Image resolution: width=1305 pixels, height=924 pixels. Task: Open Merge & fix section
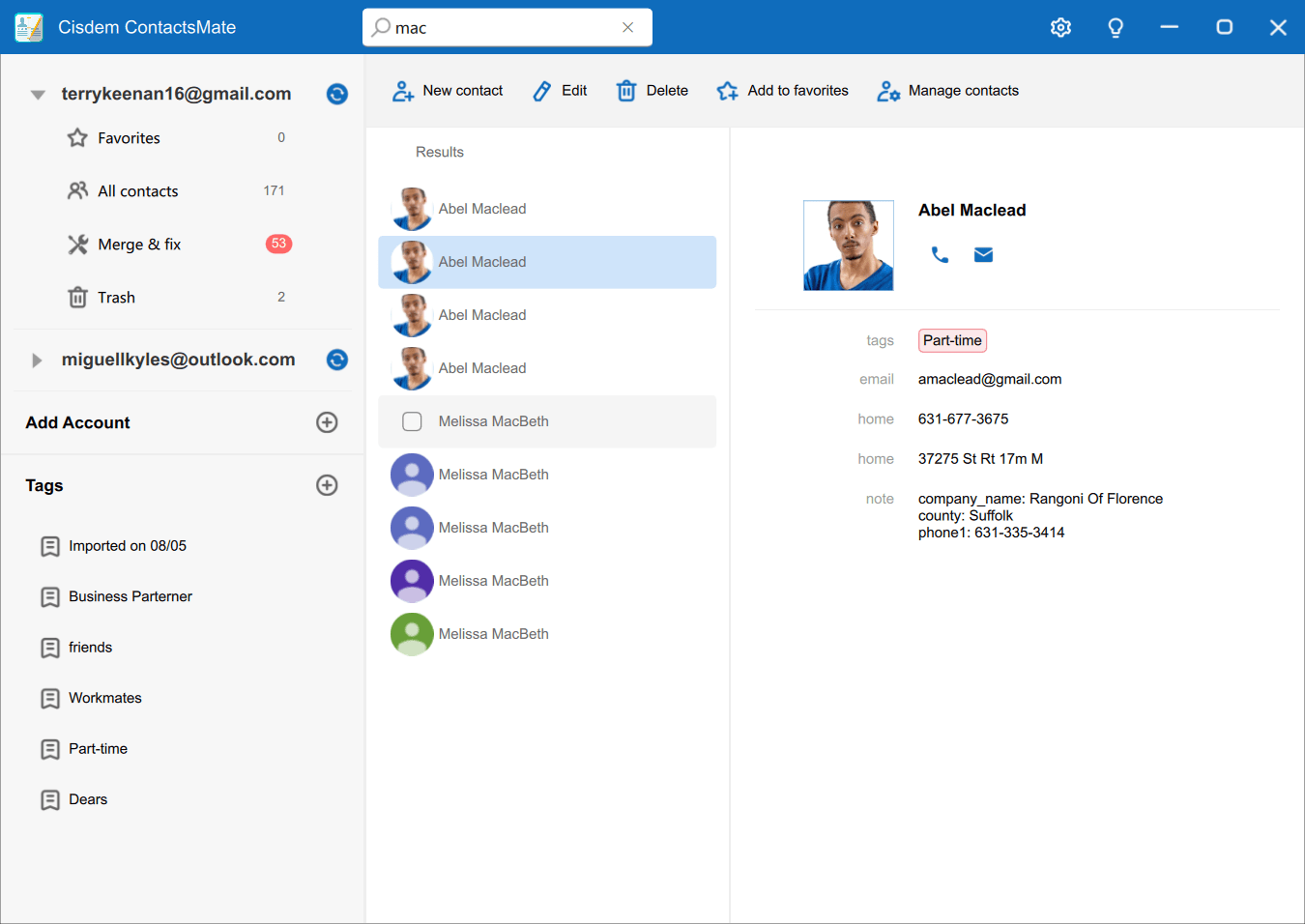tap(139, 245)
